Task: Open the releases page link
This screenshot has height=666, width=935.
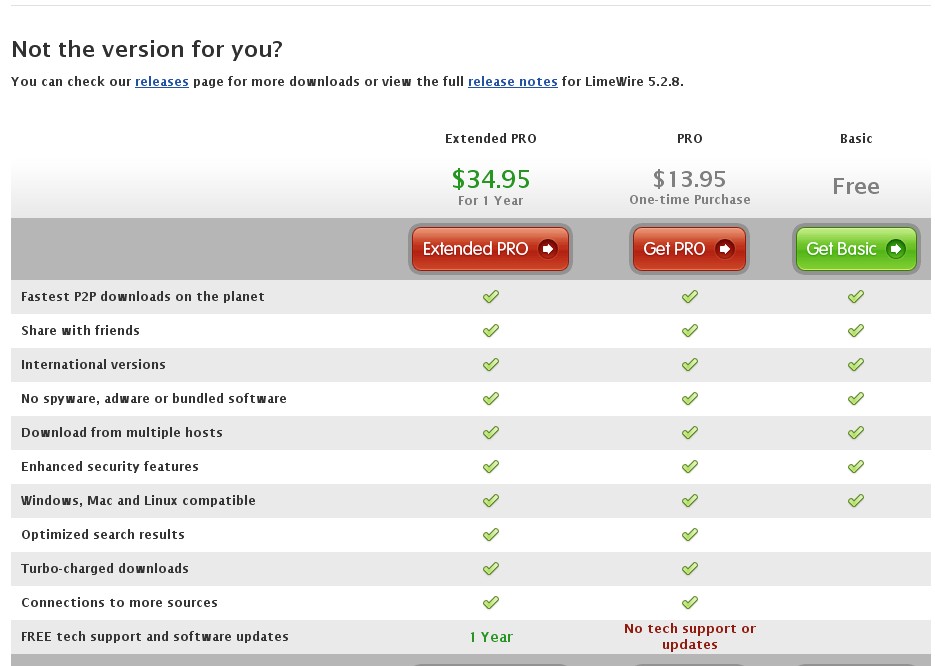Action: [x=162, y=81]
